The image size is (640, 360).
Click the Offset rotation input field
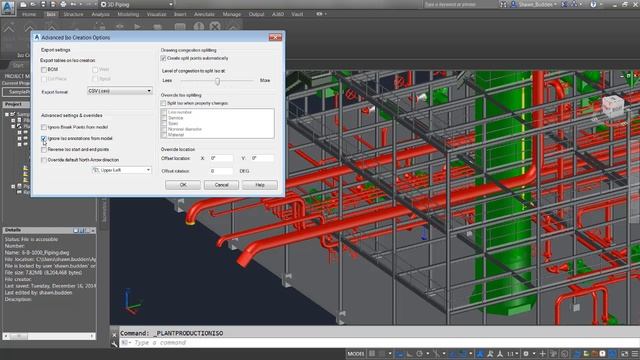221,171
